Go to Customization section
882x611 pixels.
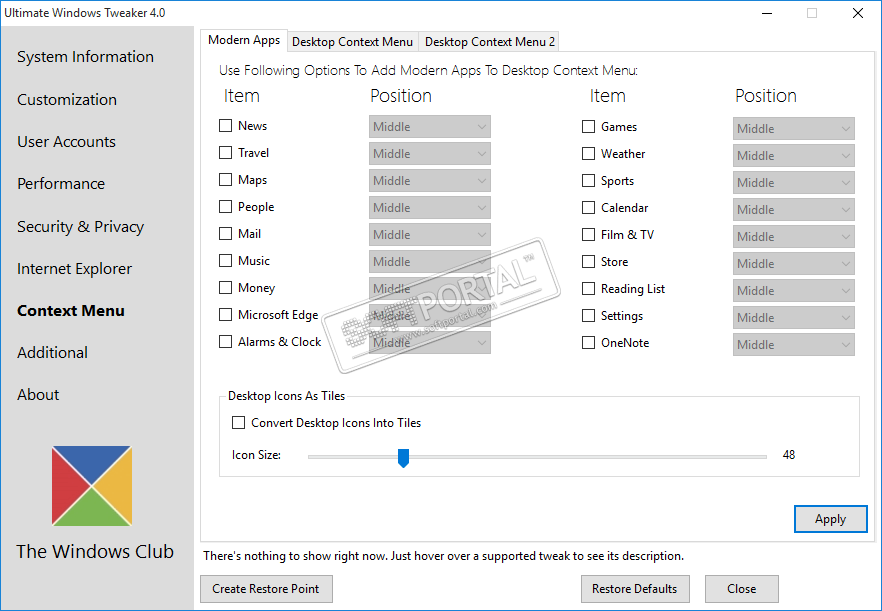pos(67,100)
